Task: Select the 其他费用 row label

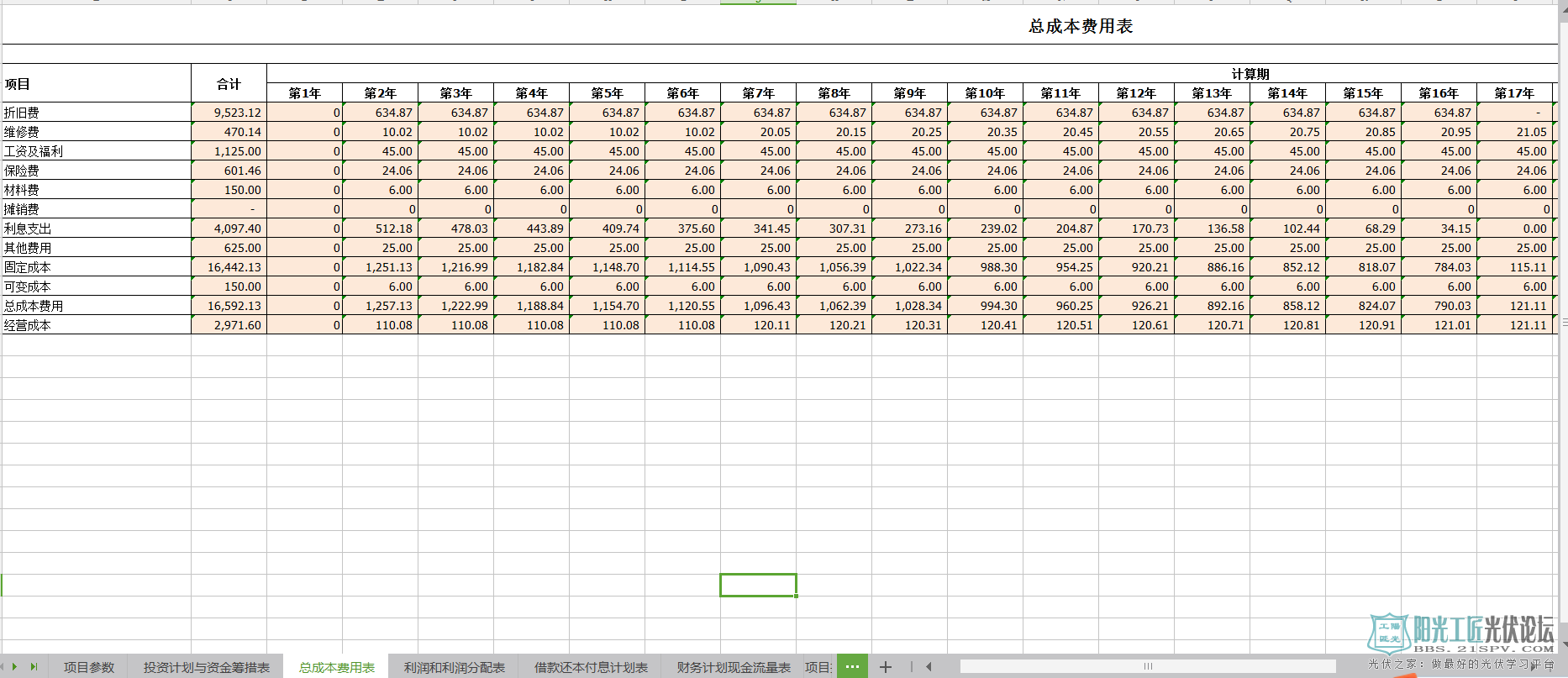Action: pyautogui.click(x=97, y=248)
